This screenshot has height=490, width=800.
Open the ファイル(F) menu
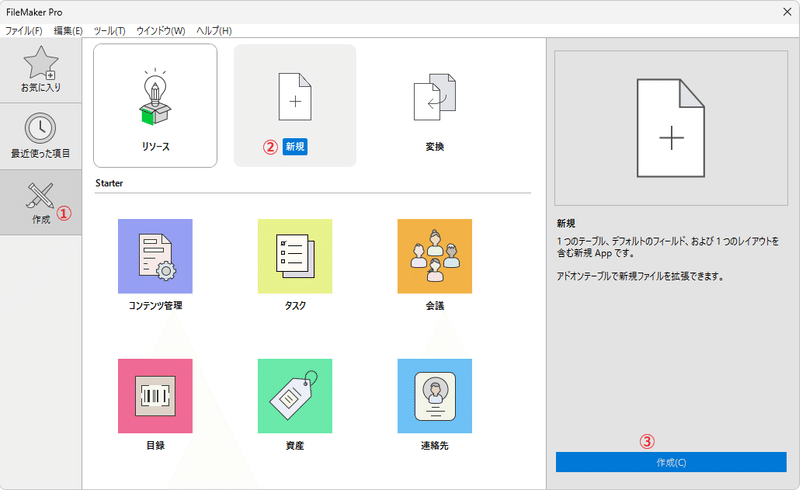pos(23,31)
